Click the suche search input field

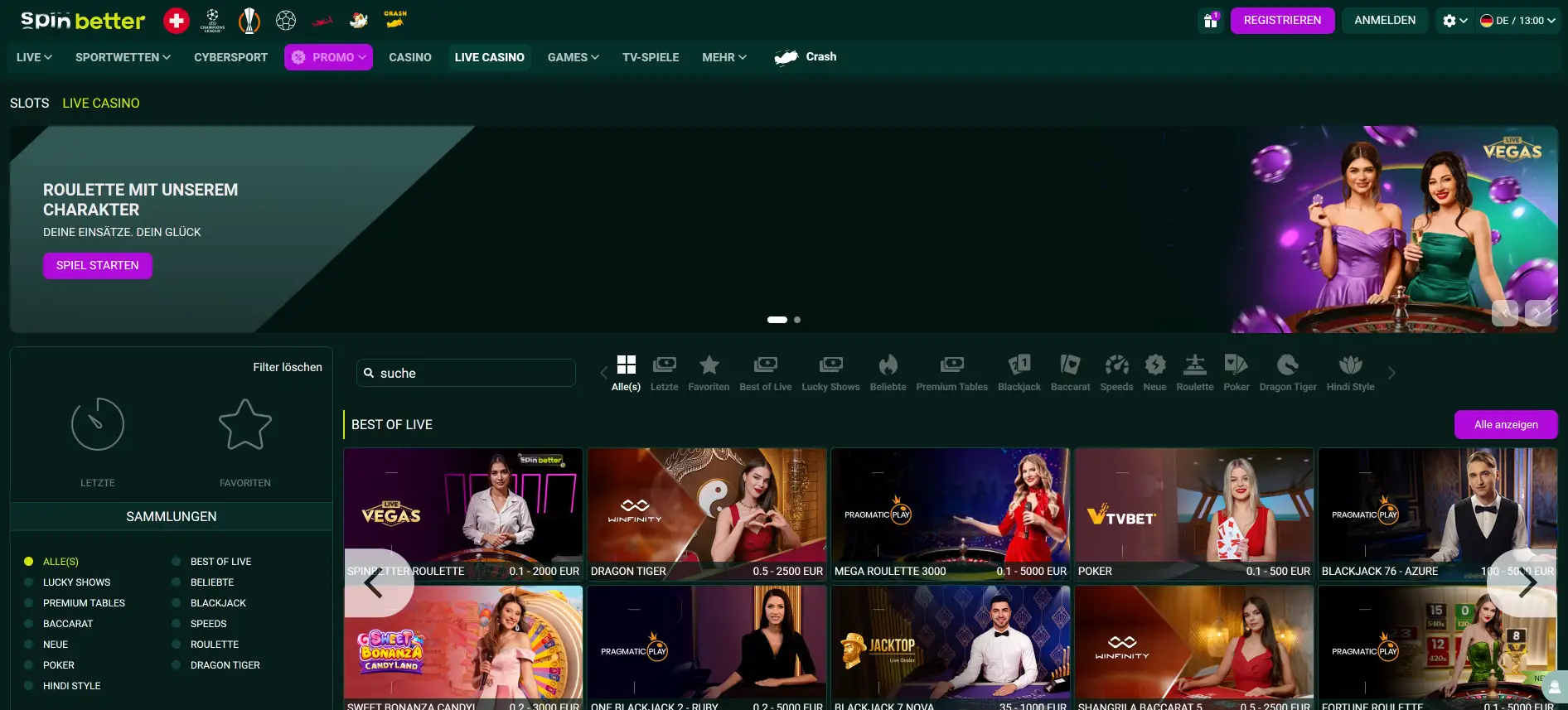click(466, 373)
